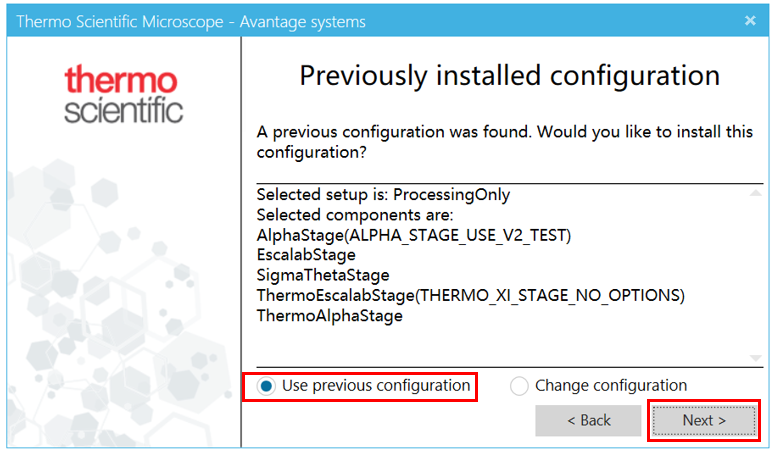Click the EscalabStage entry in list
The height and width of the screenshot is (459, 780).
click(x=306, y=255)
